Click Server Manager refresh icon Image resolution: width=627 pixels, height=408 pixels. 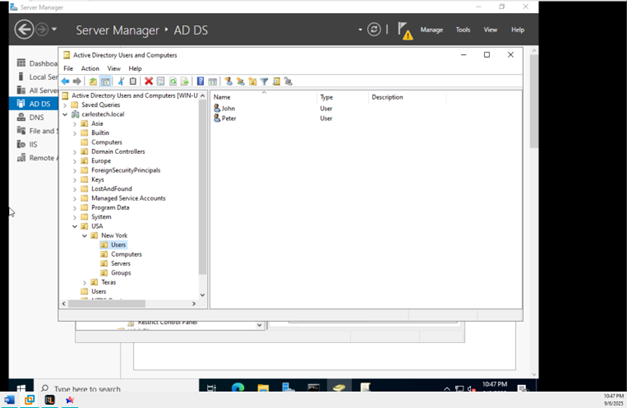[x=374, y=30]
